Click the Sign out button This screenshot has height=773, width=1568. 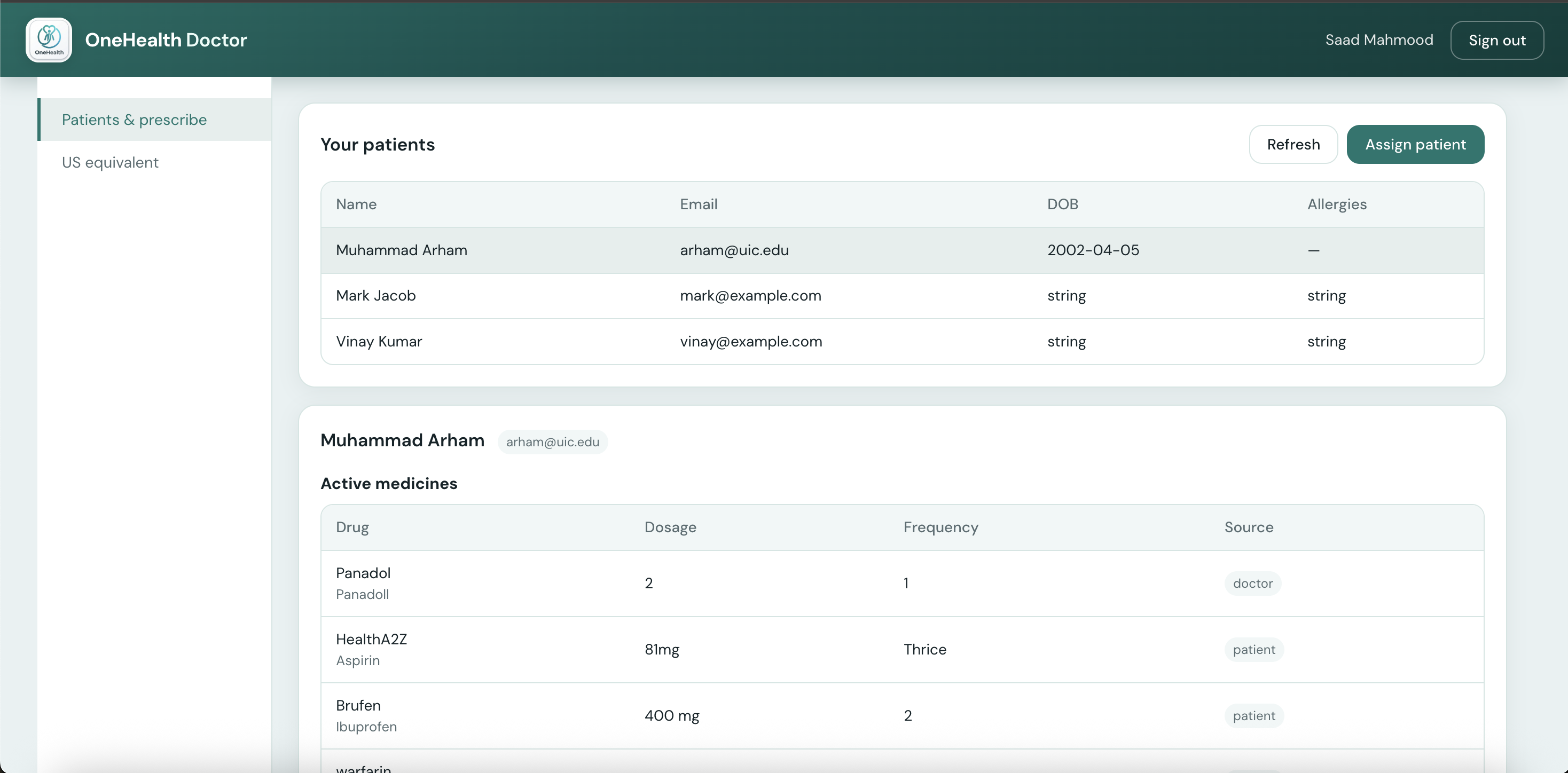pos(1496,40)
